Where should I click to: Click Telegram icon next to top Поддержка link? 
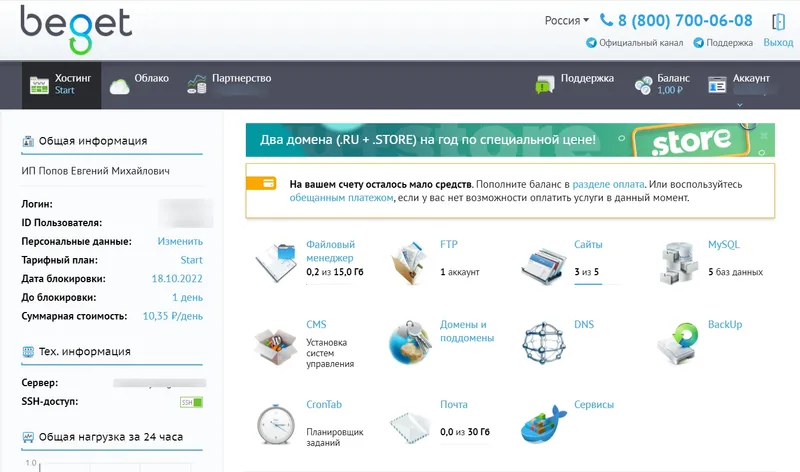pos(698,43)
